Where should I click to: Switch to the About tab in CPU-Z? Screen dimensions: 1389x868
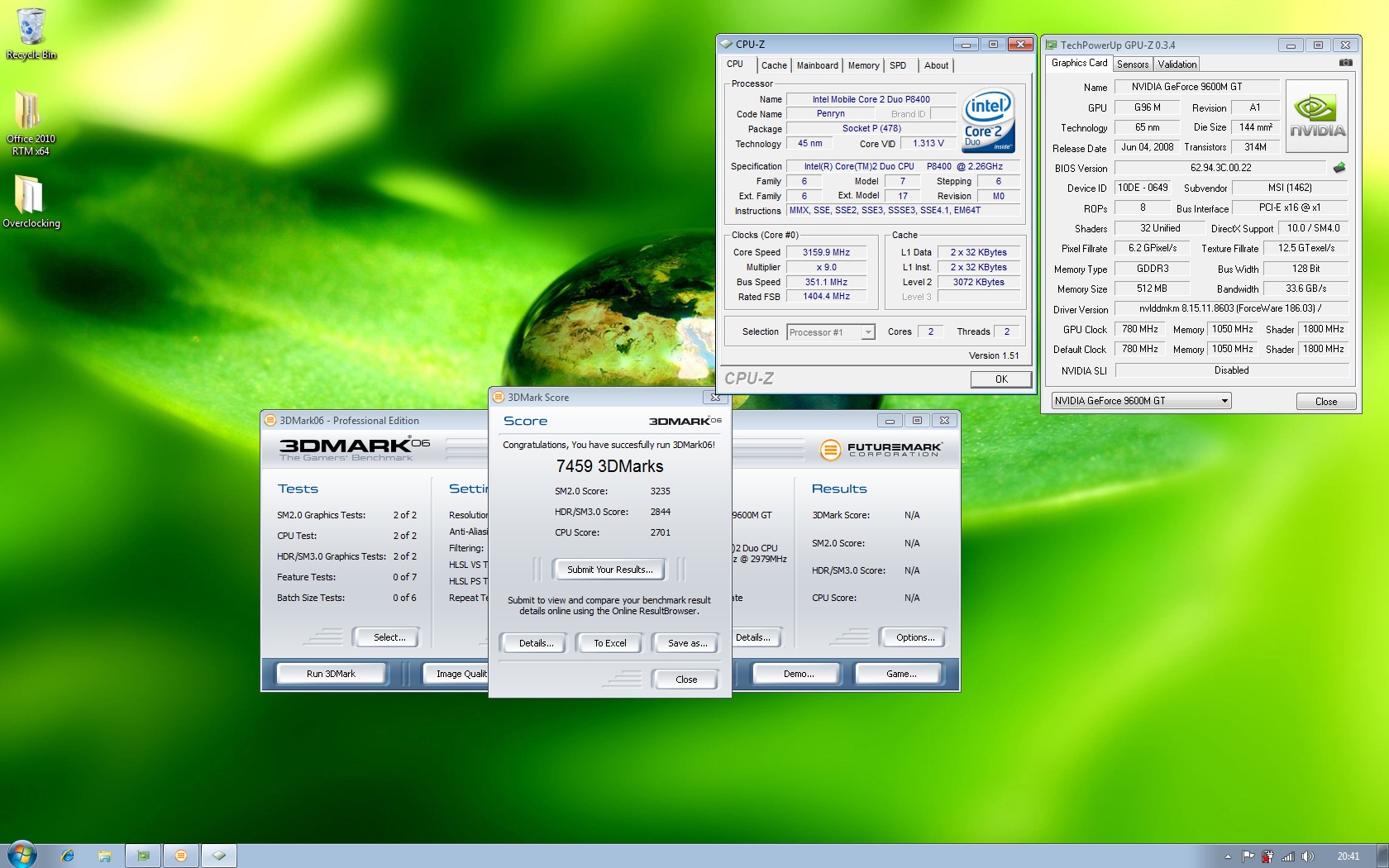[936, 65]
